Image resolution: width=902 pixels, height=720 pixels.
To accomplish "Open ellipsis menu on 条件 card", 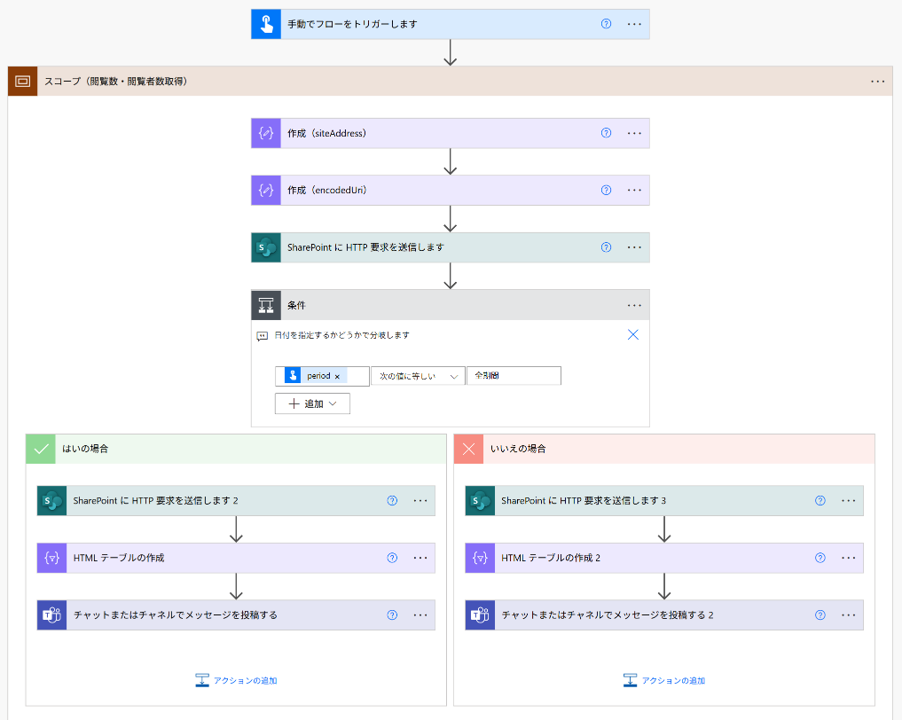I will coord(634,305).
